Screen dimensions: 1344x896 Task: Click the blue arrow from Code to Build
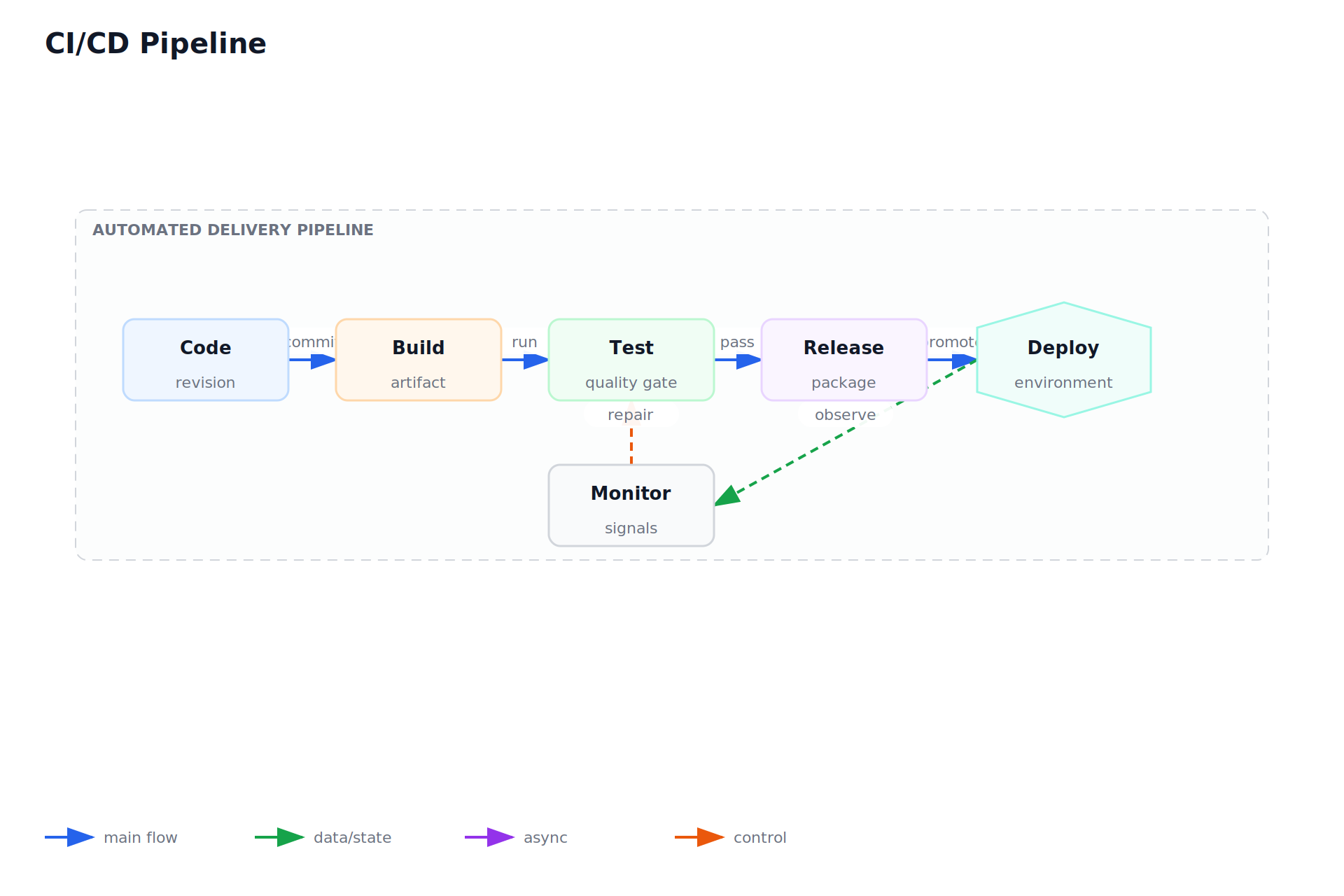pos(312,360)
